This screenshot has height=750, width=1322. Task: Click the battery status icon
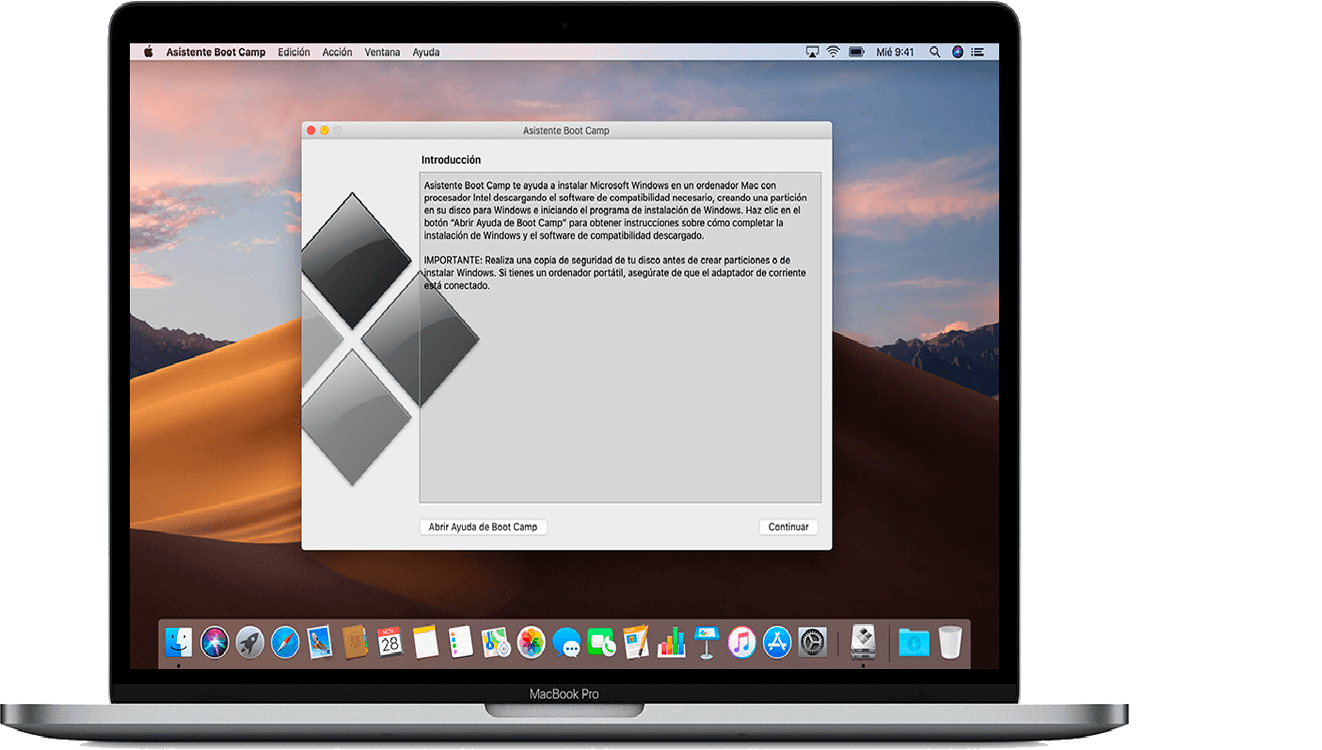tap(857, 52)
